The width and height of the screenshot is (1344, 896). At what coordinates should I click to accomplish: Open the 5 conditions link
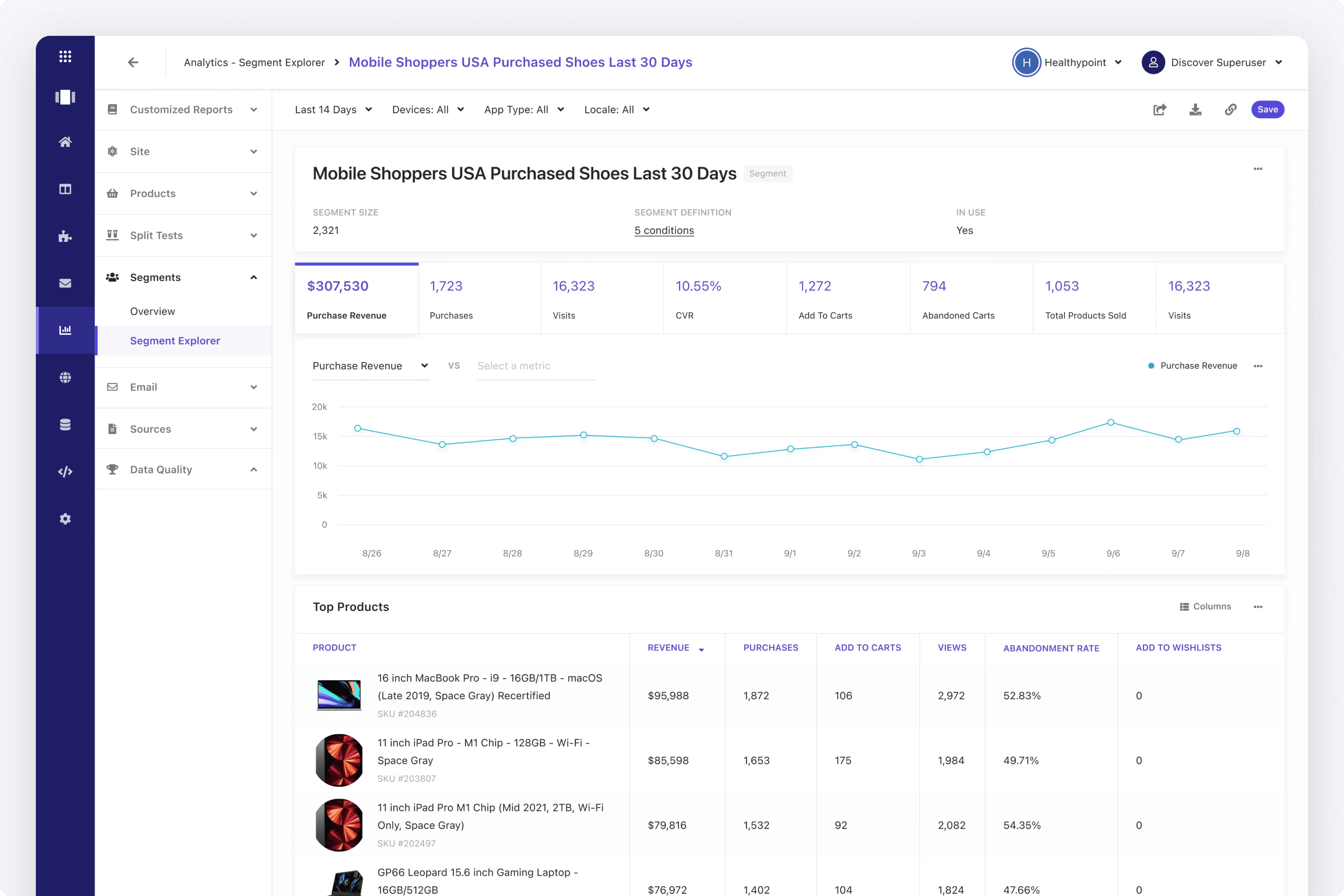pos(664,230)
